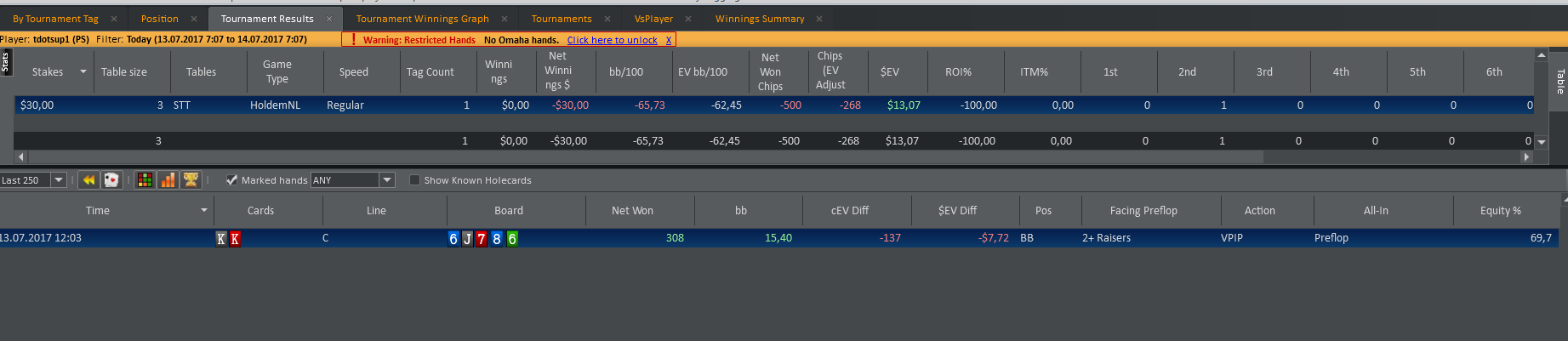Sort by the cEV Diff column header
Screen dimensions: 1568x341
coord(850,210)
